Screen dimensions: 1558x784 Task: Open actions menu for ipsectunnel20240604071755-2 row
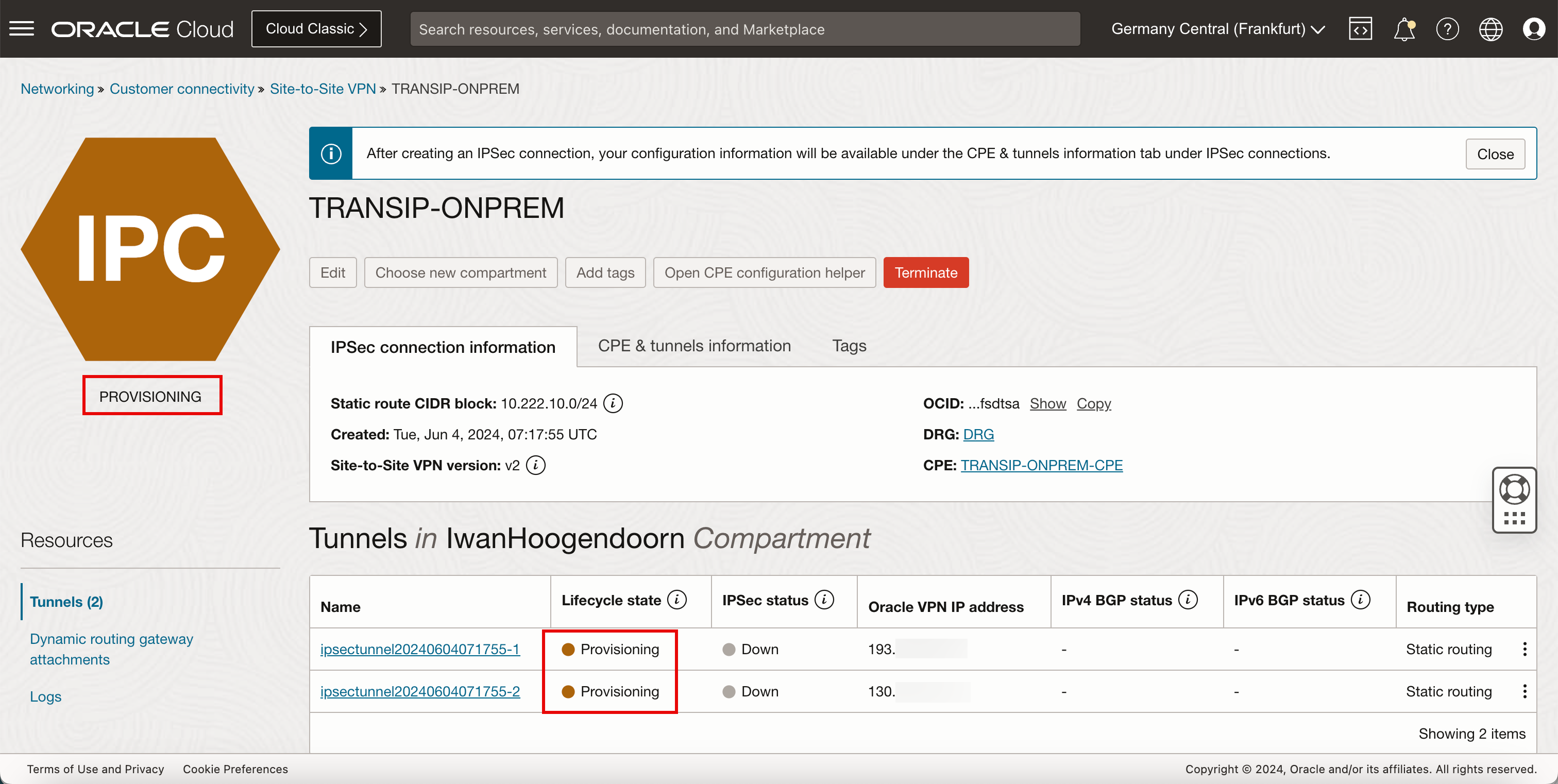pos(1524,691)
